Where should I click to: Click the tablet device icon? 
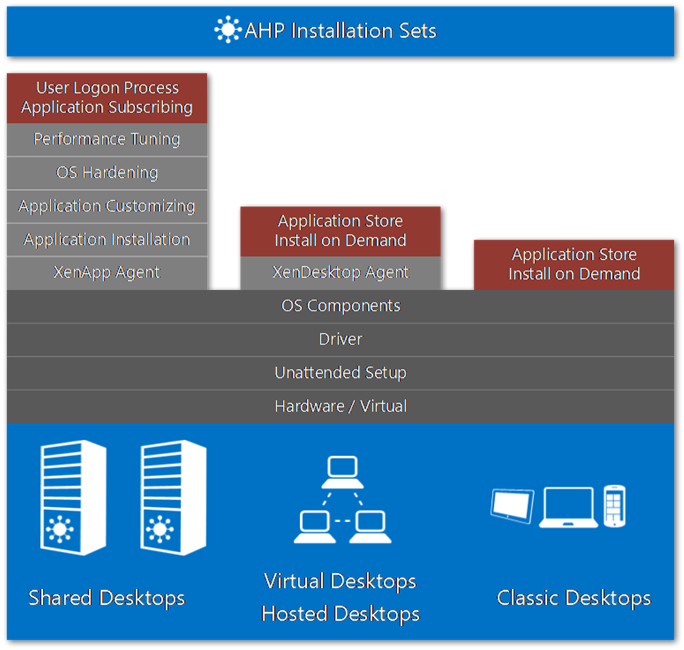(x=512, y=506)
